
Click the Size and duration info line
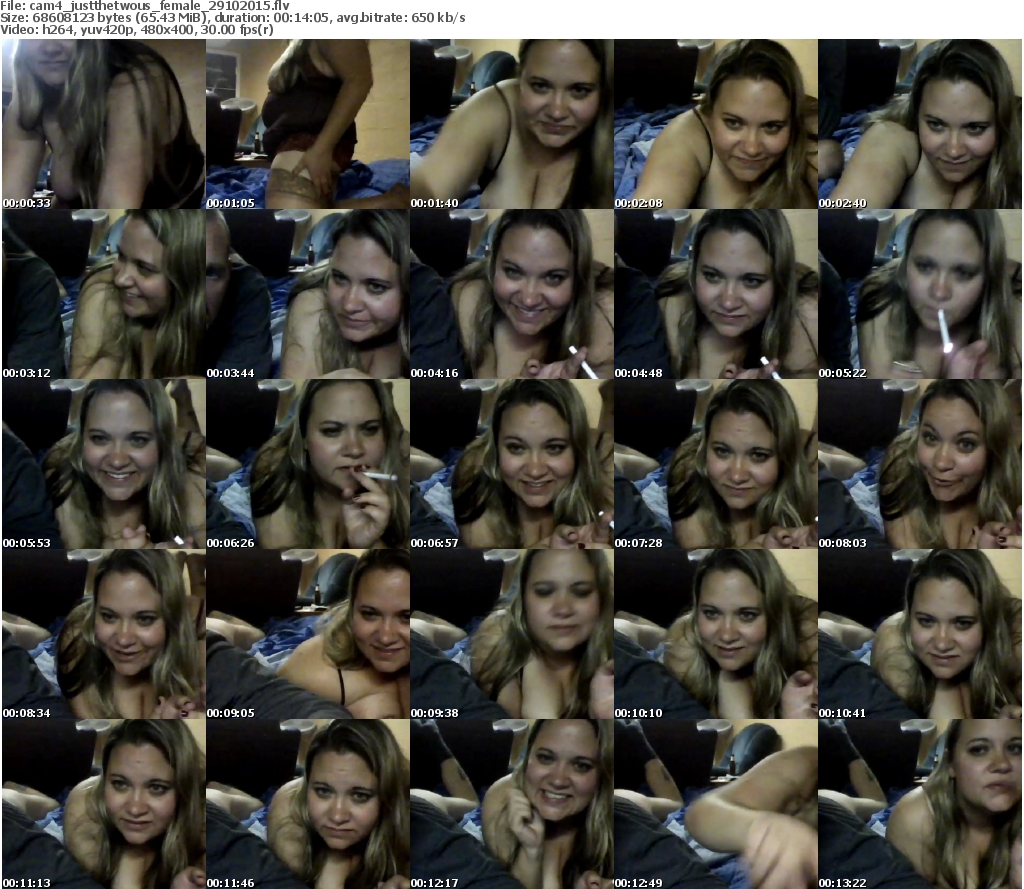[232, 18]
